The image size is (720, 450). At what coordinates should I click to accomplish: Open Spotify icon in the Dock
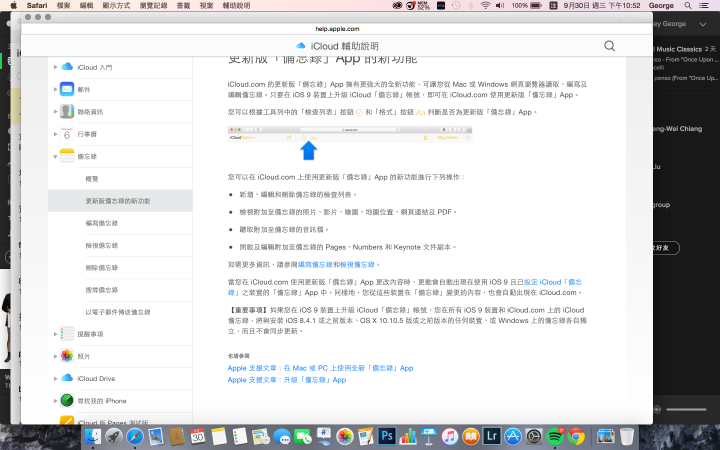click(x=555, y=436)
